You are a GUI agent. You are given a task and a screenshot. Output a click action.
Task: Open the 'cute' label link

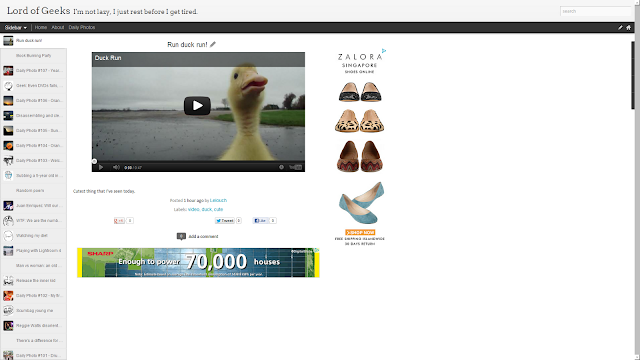click(218, 209)
